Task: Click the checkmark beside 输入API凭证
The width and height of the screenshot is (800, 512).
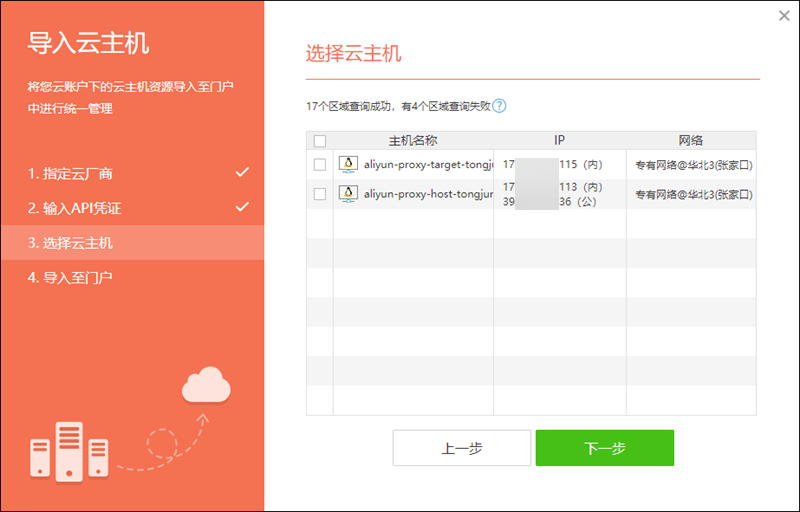Action: click(x=242, y=207)
